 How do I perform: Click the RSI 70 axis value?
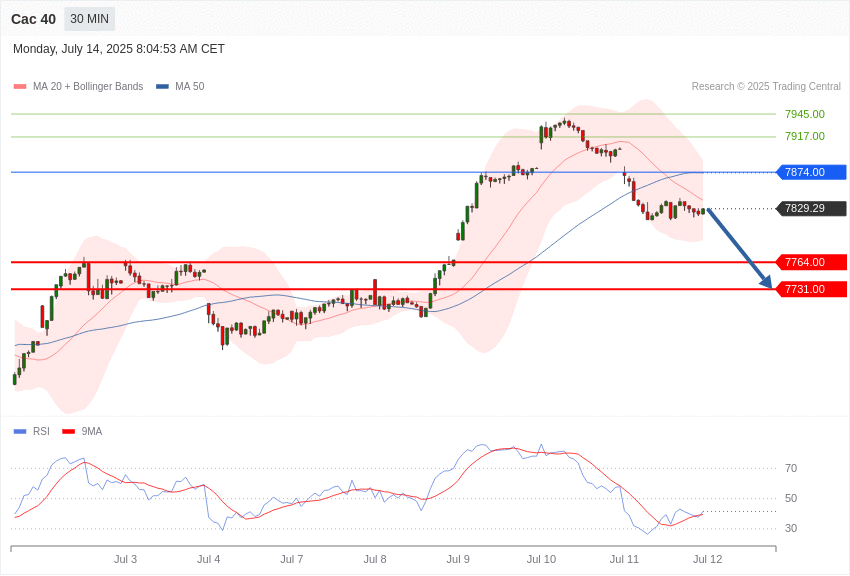click(791, 468)
